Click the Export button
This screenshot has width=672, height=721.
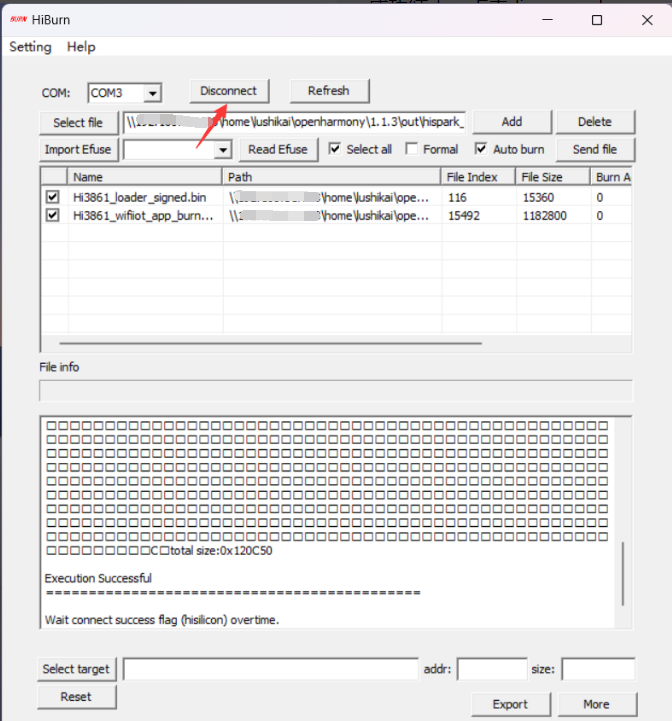(x=511, y=704)
